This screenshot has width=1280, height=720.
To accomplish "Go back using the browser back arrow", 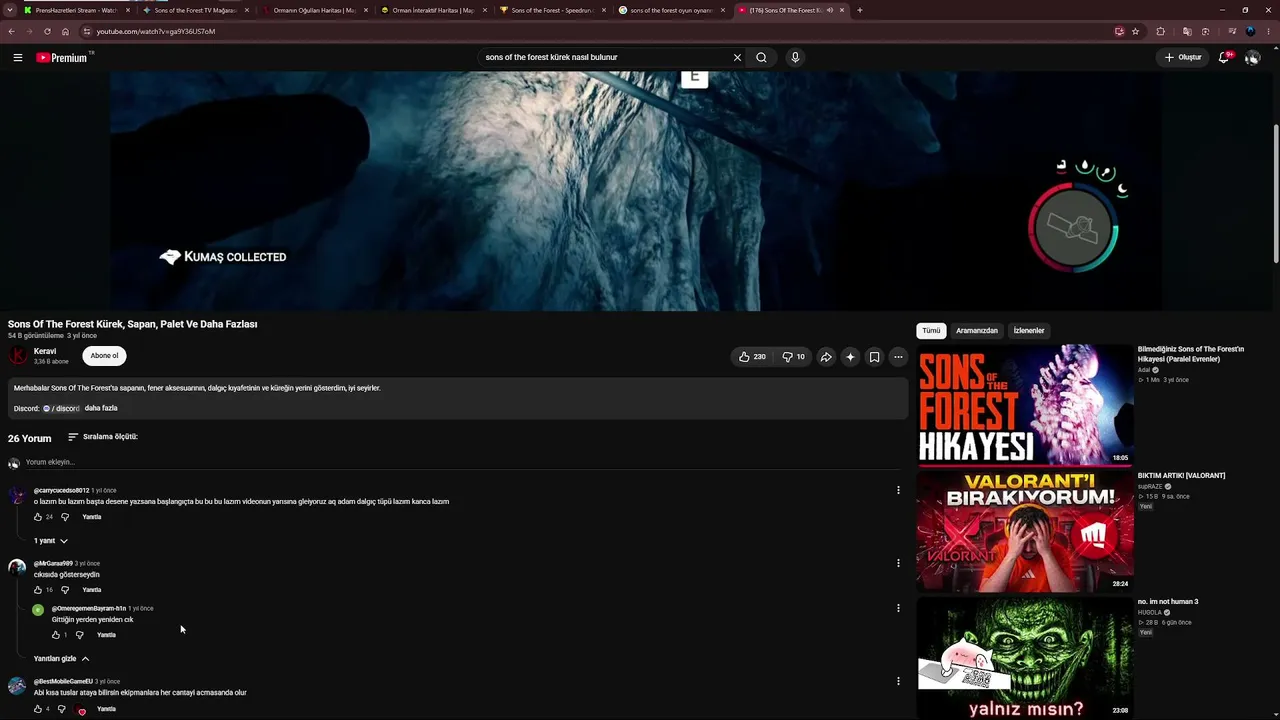I will point(11,31).
